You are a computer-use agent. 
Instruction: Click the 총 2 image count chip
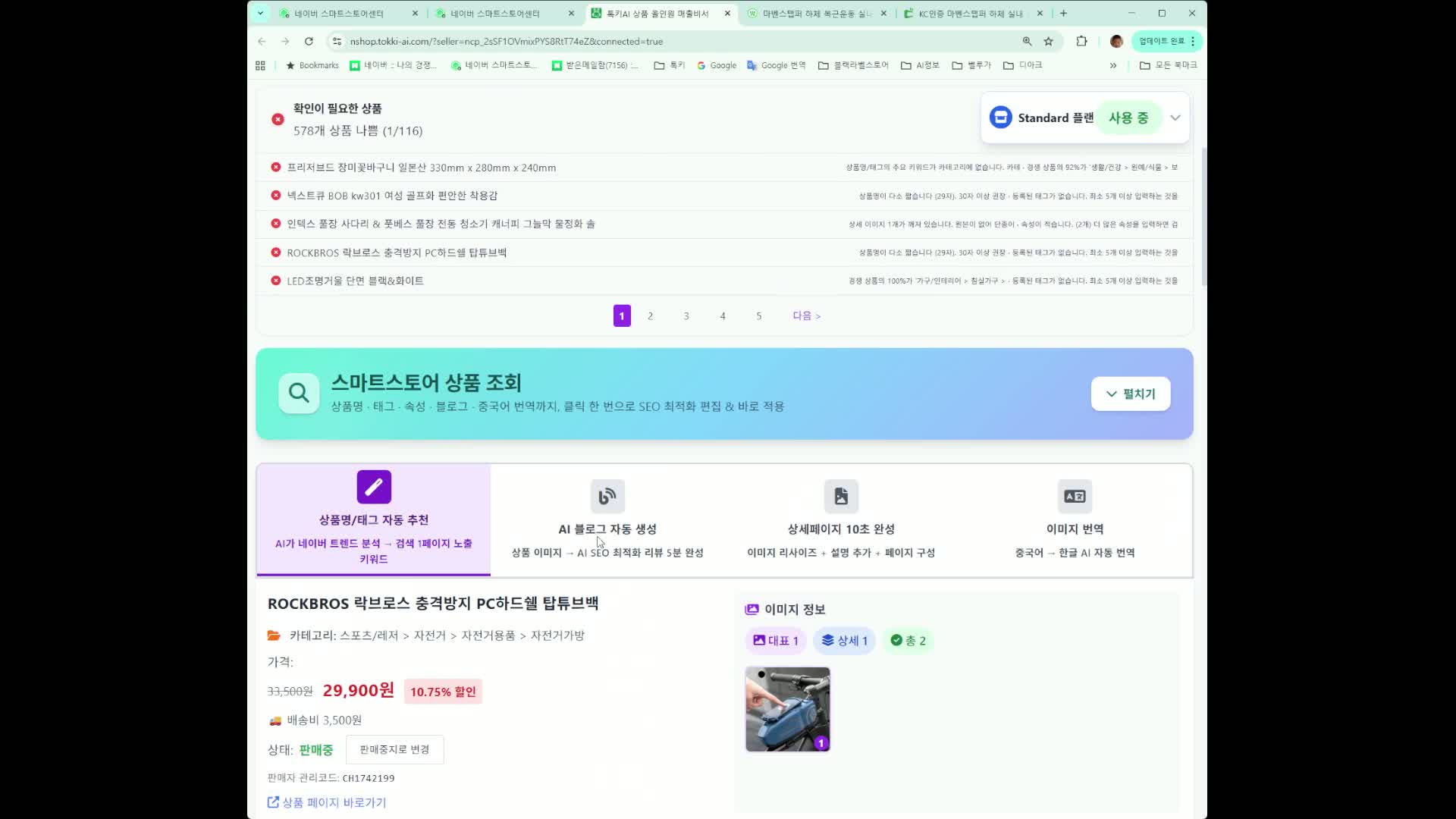(x=908, y=641)
